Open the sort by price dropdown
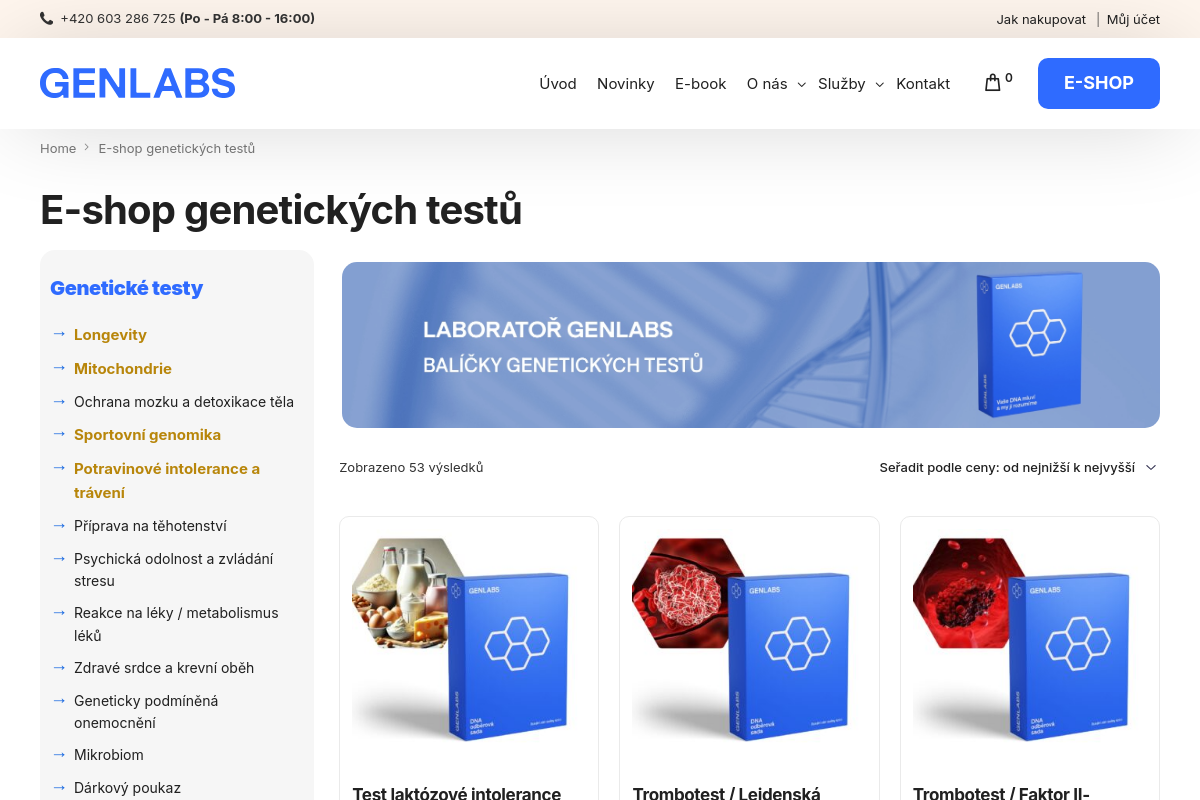Screen dimensions: 1200x800 coord(1018,467)
